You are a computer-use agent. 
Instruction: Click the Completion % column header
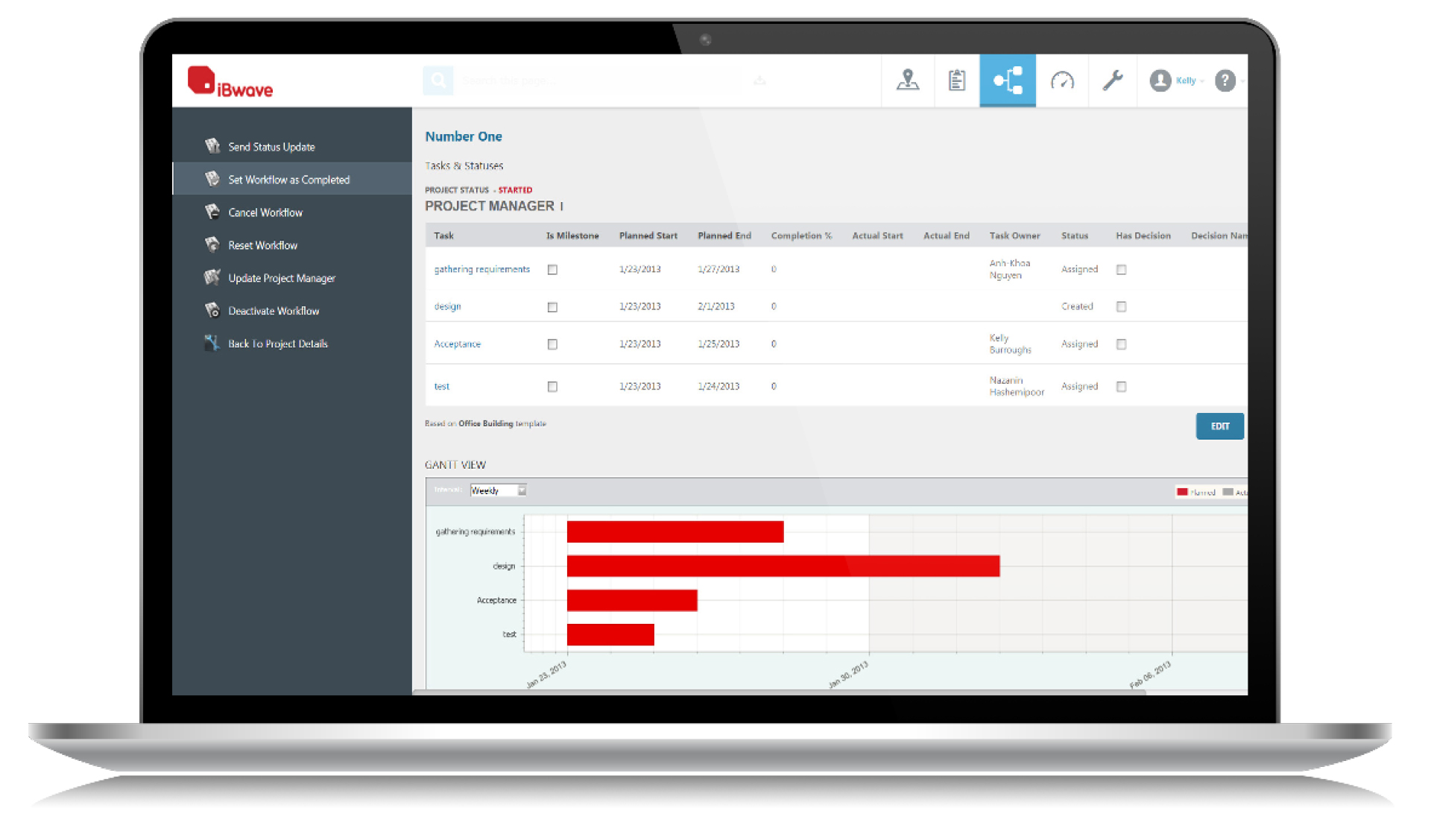click(x=801, y=236)
